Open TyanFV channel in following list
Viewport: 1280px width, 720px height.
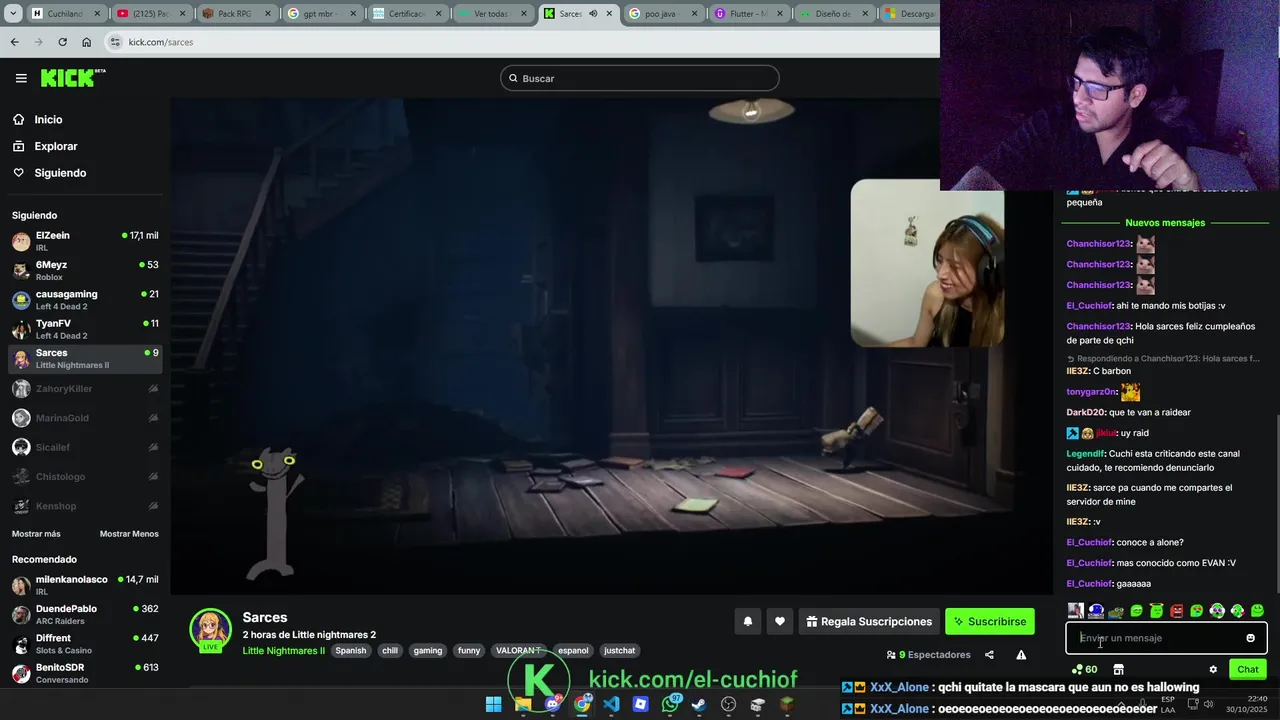tap(85, 329)
